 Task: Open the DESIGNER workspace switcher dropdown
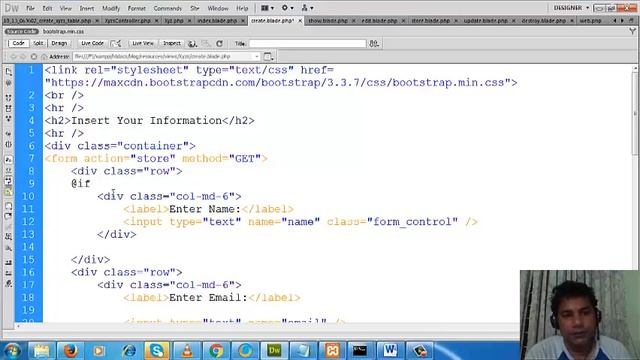coord(571,8)
